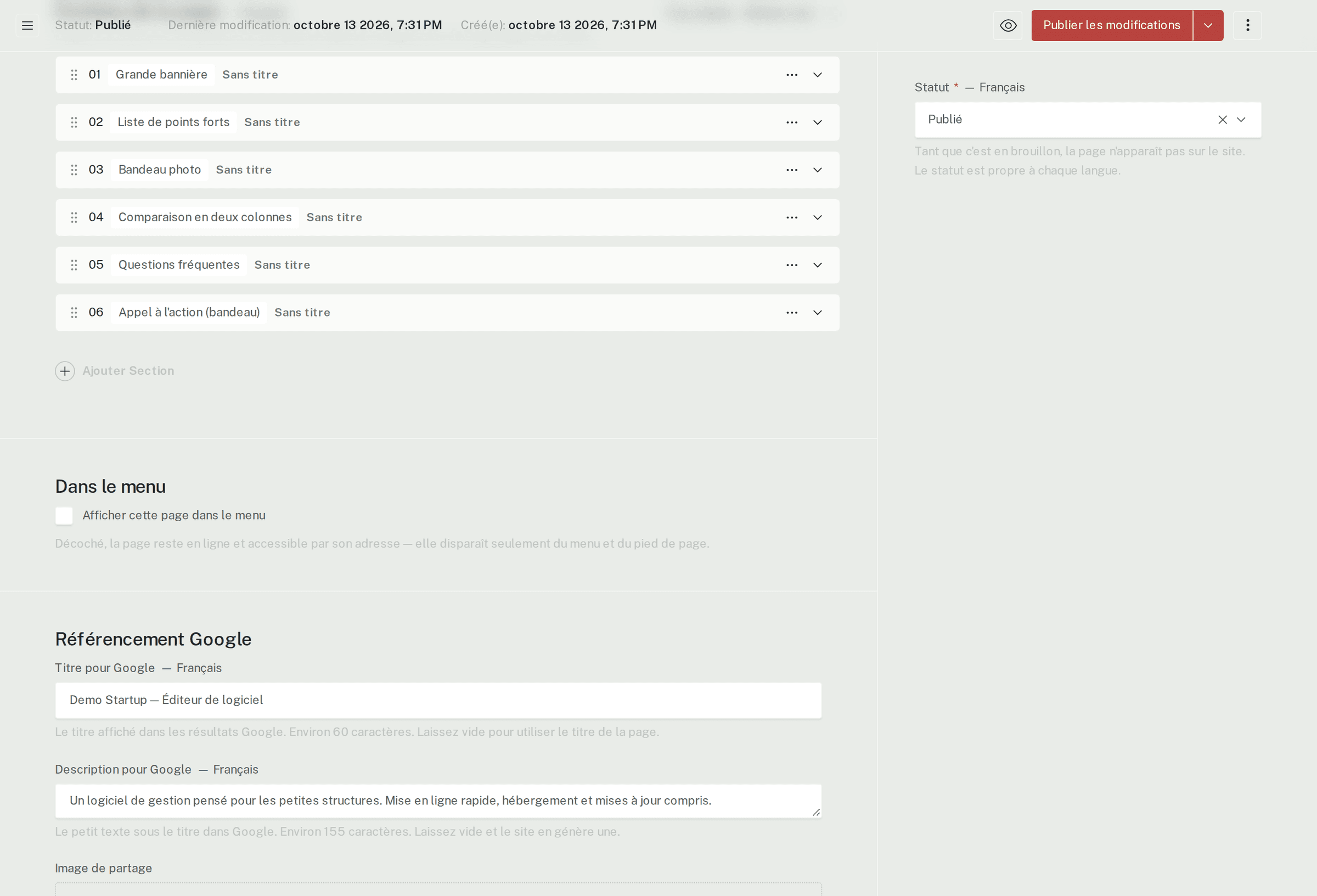Expand the Bandeau photo section
Viewport: 1317px width, 896px height.
[x=818, y=170]
